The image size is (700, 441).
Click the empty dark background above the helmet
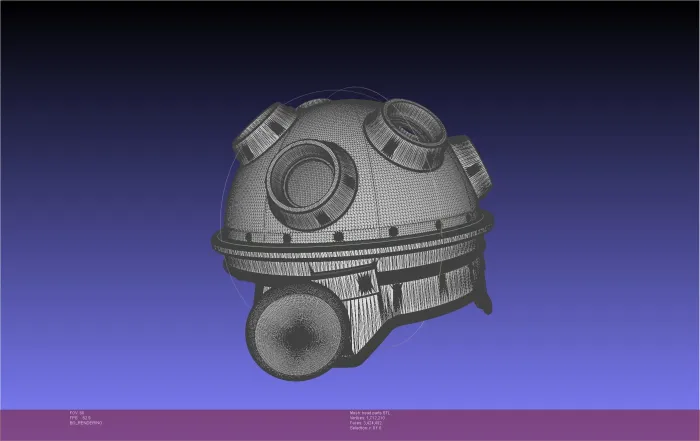pyautogui.click(x=350, y=40)
